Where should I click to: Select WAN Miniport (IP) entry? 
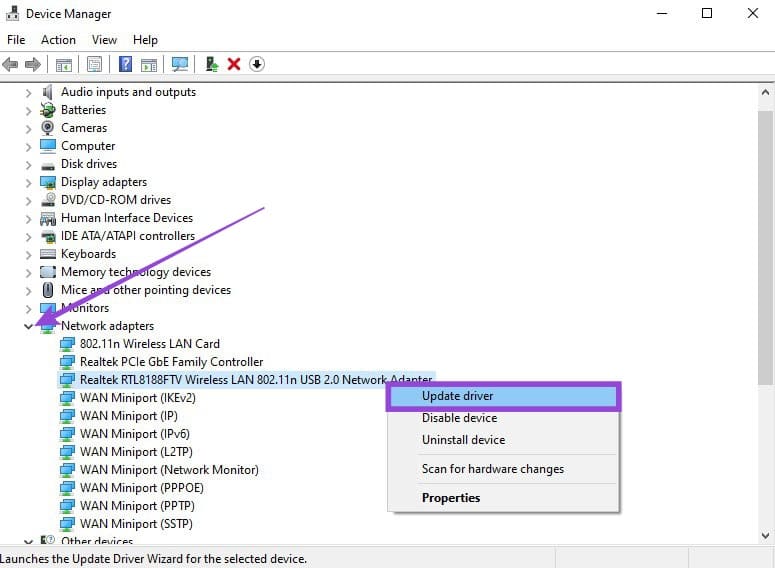(129, 416)
